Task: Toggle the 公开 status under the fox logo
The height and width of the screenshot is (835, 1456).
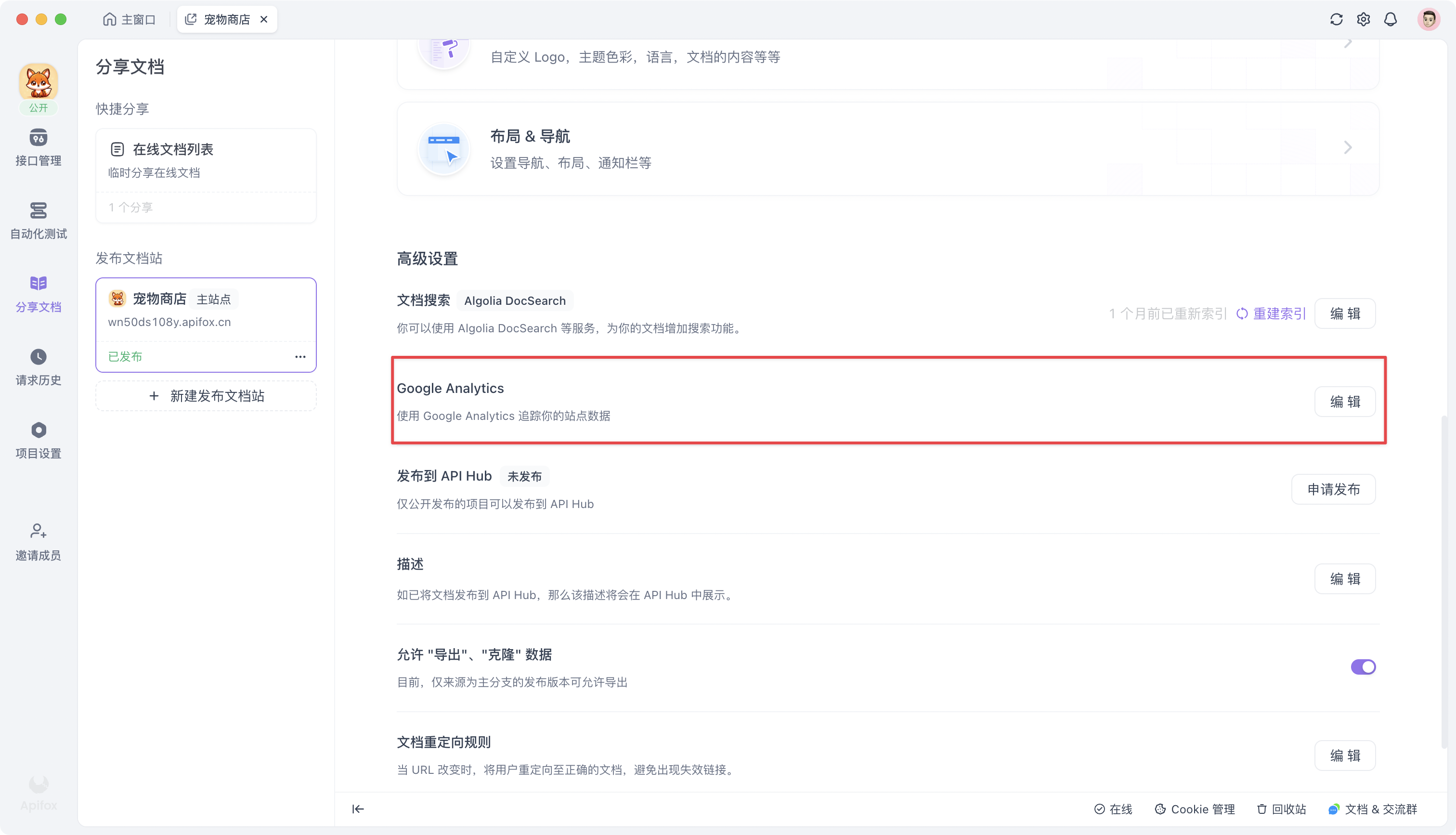Action: [x=38, y=108]
